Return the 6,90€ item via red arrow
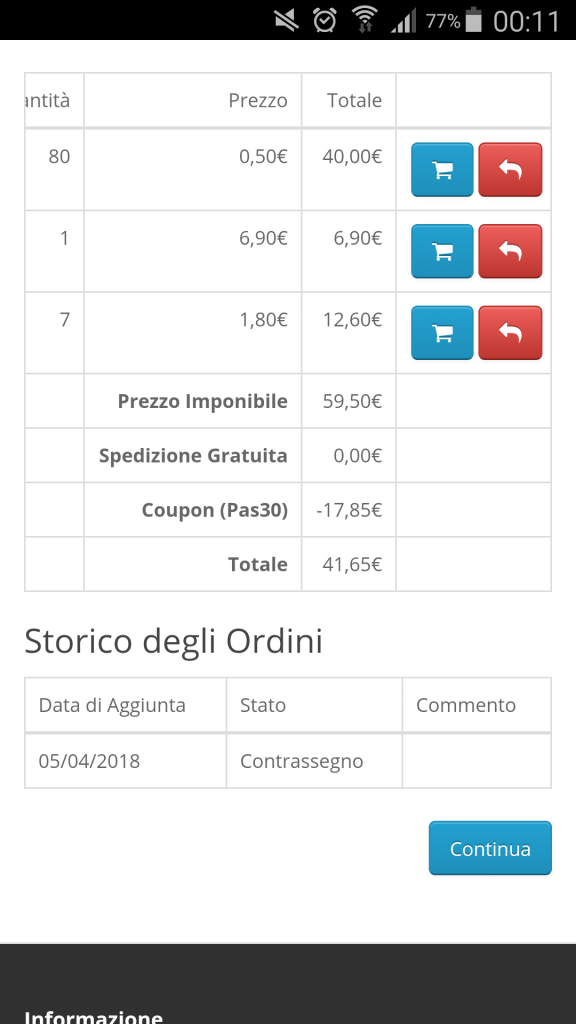This screenshot has height=1024, width=576. point(510,251)
